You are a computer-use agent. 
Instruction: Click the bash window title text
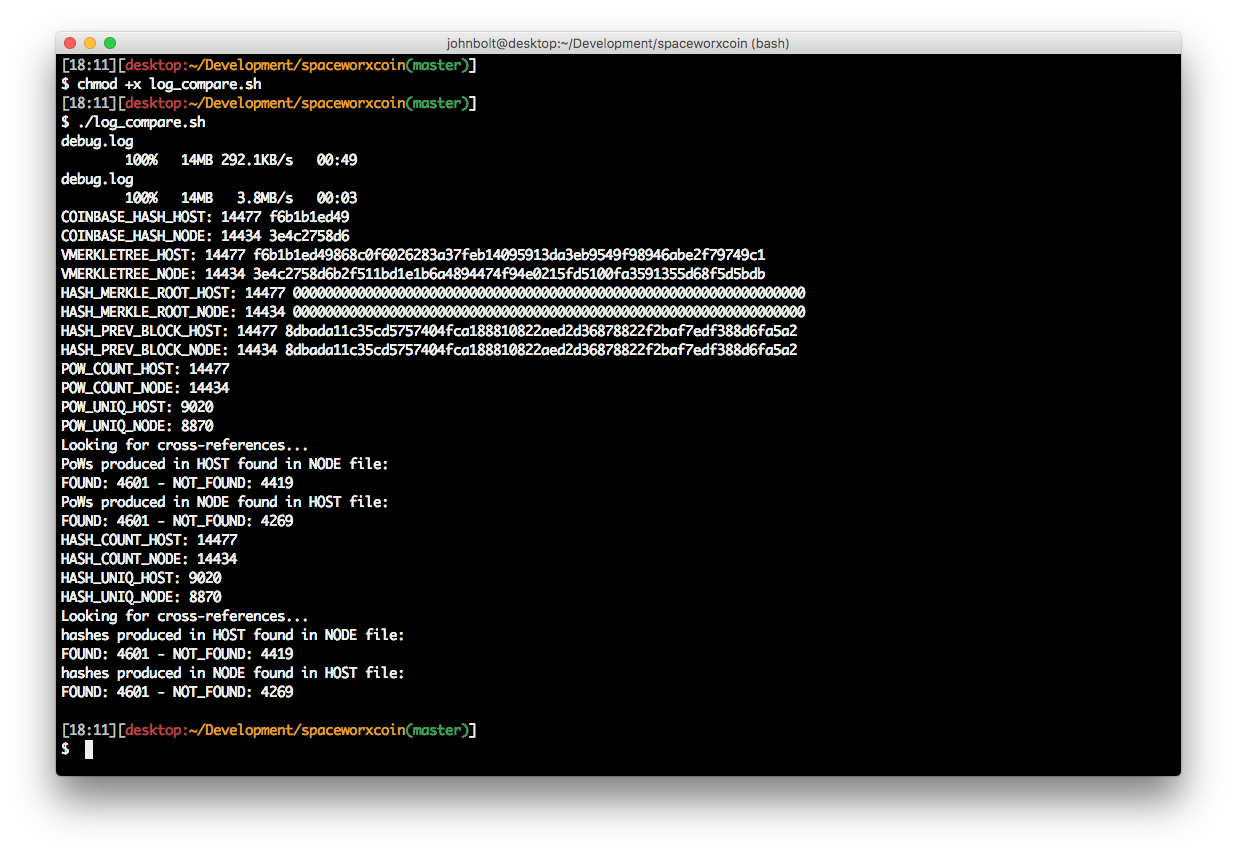(x=618, y=43)
